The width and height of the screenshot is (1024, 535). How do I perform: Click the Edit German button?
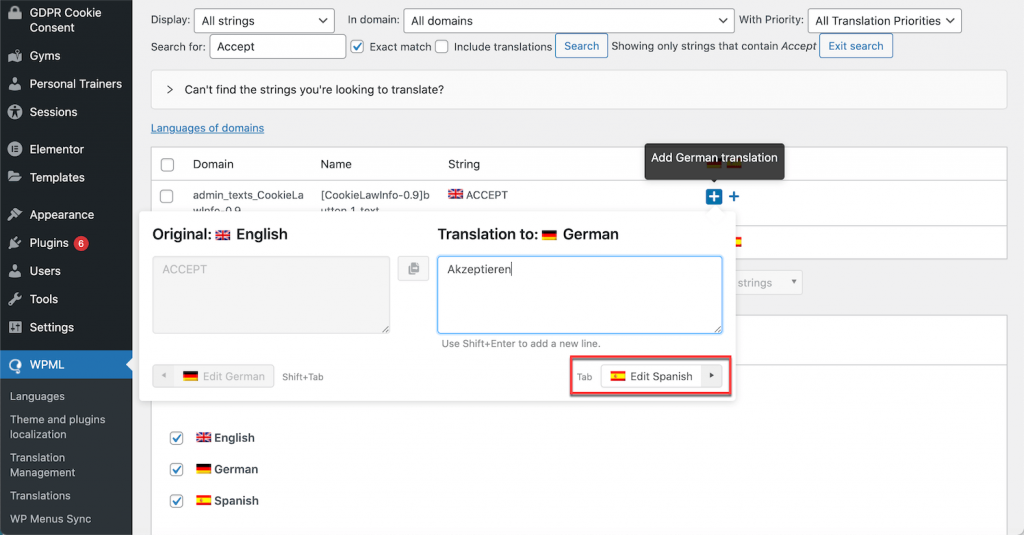[x=225, y=376]
